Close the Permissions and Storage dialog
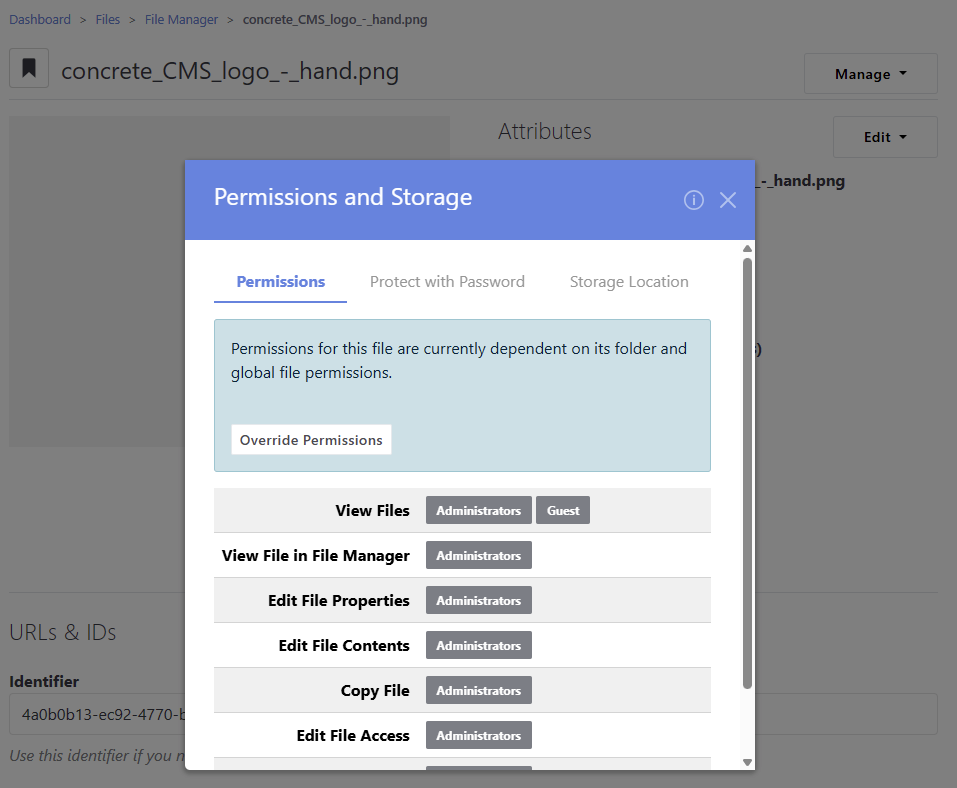Viewport: 957px width, 788px height. coord(728,200)
